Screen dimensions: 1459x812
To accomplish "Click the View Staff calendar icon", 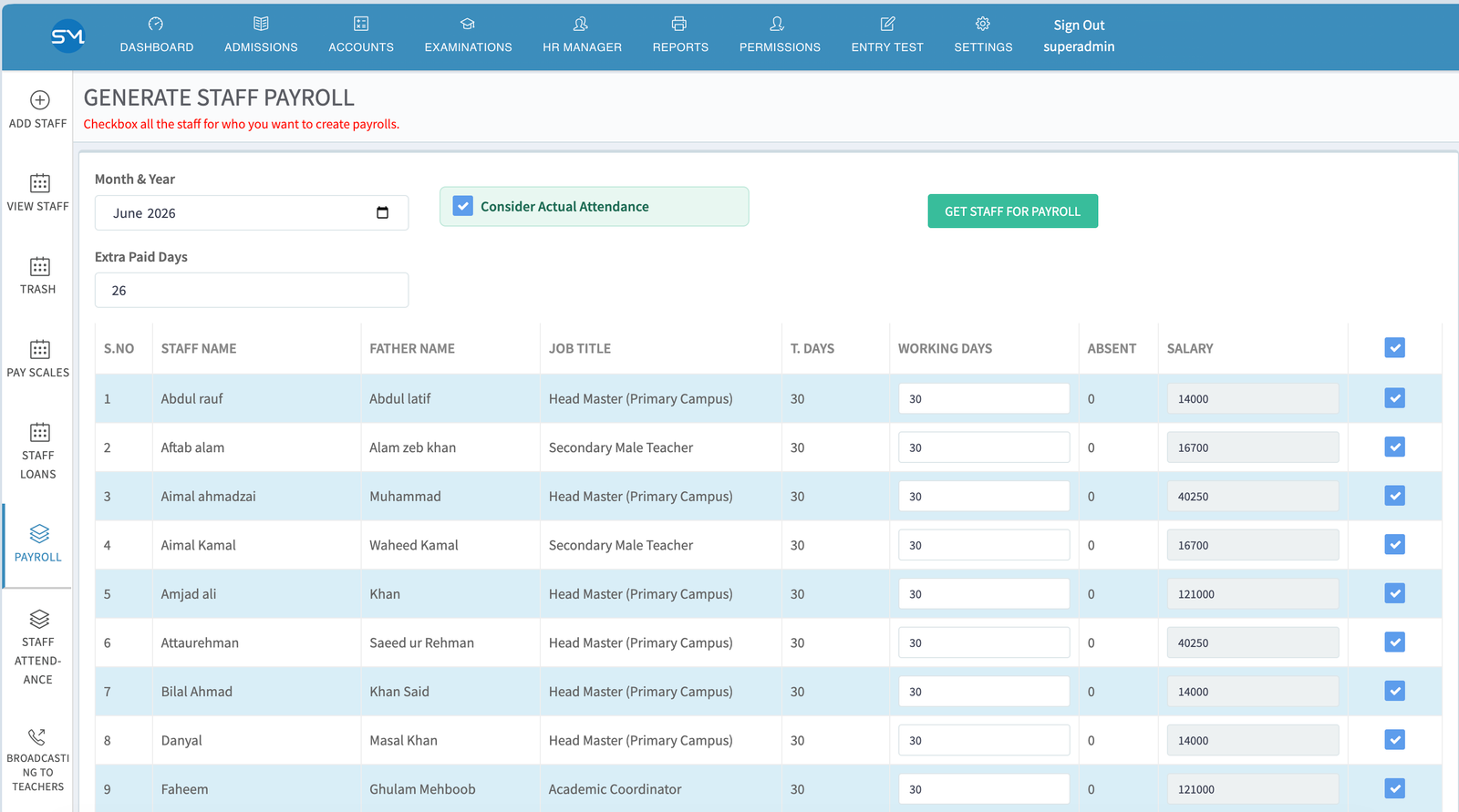I will coord(40,183).
